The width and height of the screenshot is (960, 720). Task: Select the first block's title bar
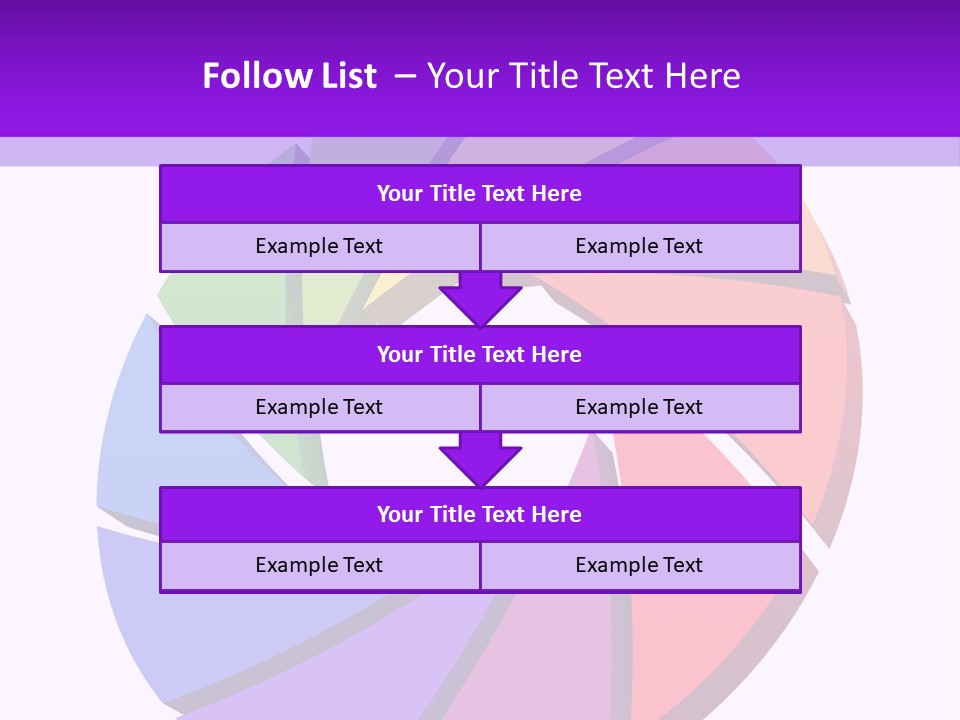click(x=480, y=194)
